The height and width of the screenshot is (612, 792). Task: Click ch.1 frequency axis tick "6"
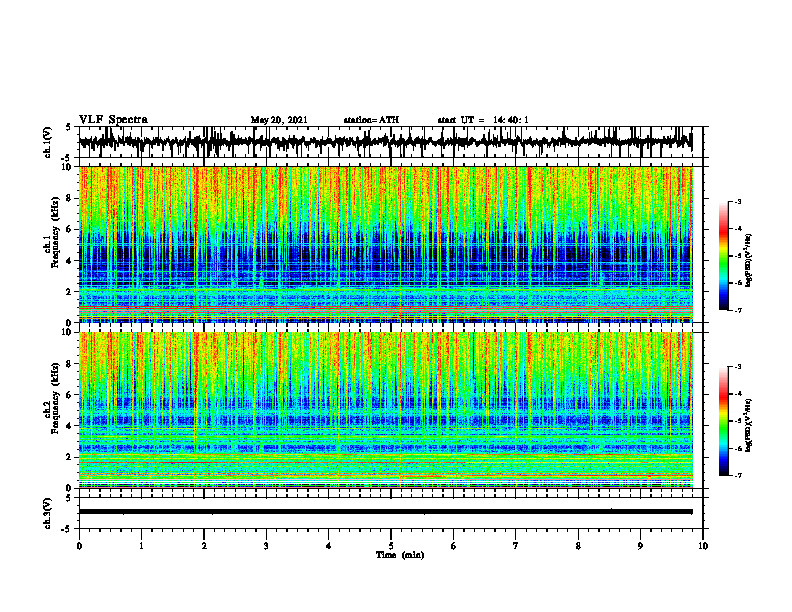pyautogui.click(x=70, y=229)
